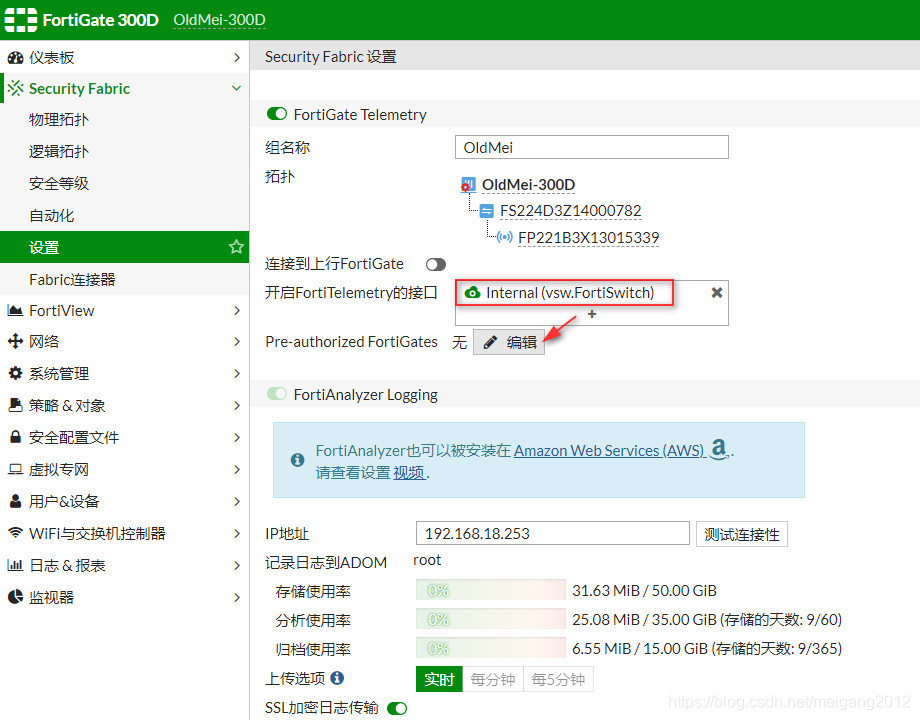Click the 网络 move-arrows icon
This screenshot has width=920, height=720.
pos(15,341)
